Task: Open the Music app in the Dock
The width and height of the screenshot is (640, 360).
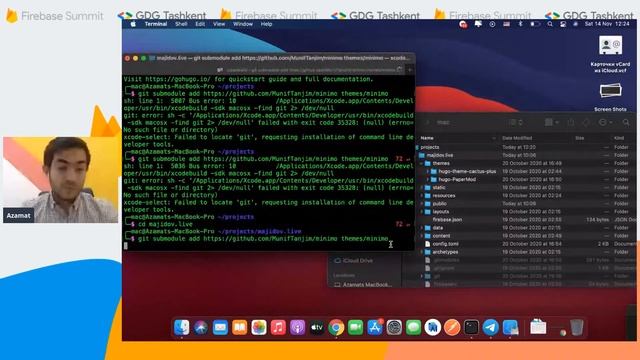Action: 278,327
